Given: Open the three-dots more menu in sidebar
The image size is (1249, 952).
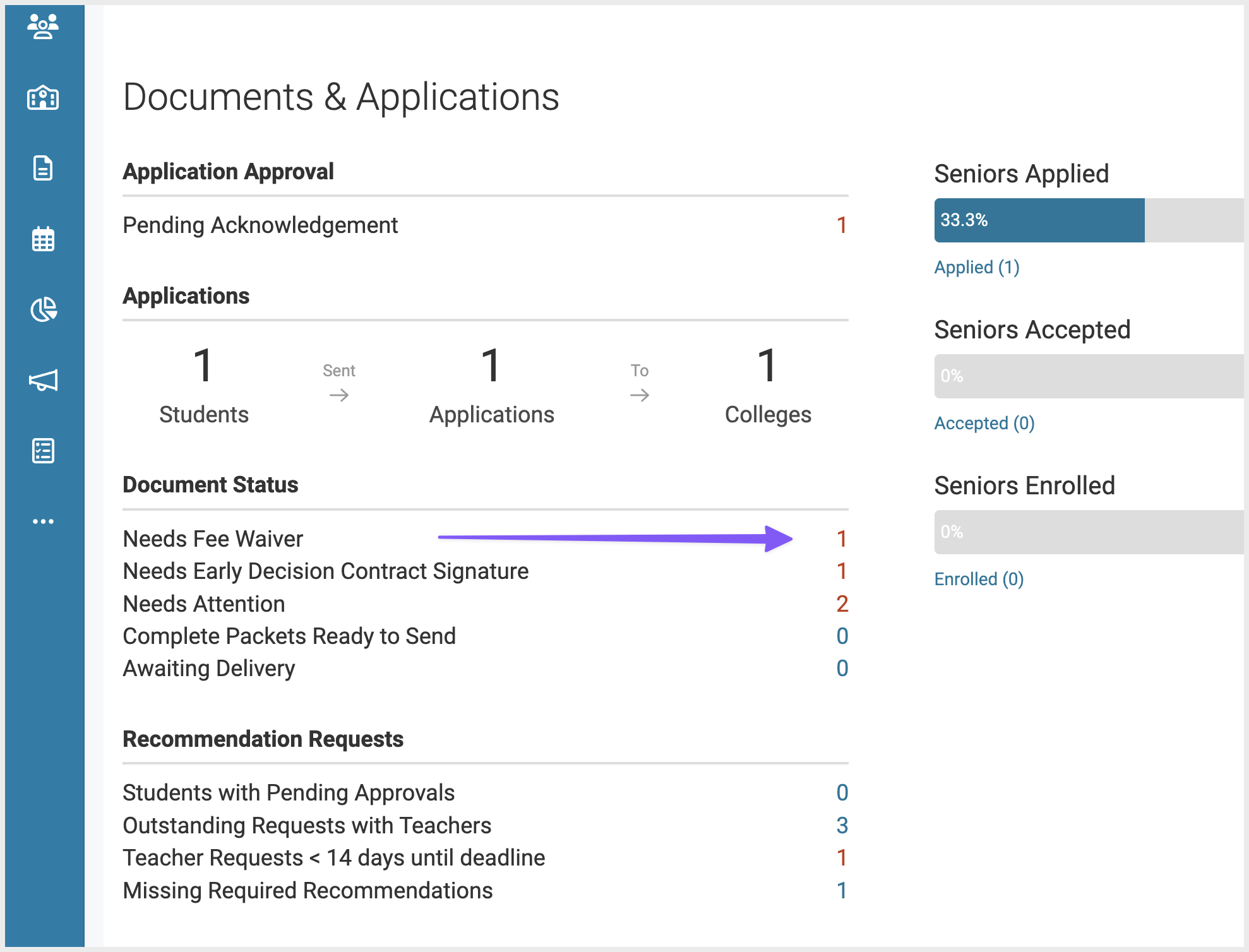Looking at the screenshot, I should pos(43,521).
